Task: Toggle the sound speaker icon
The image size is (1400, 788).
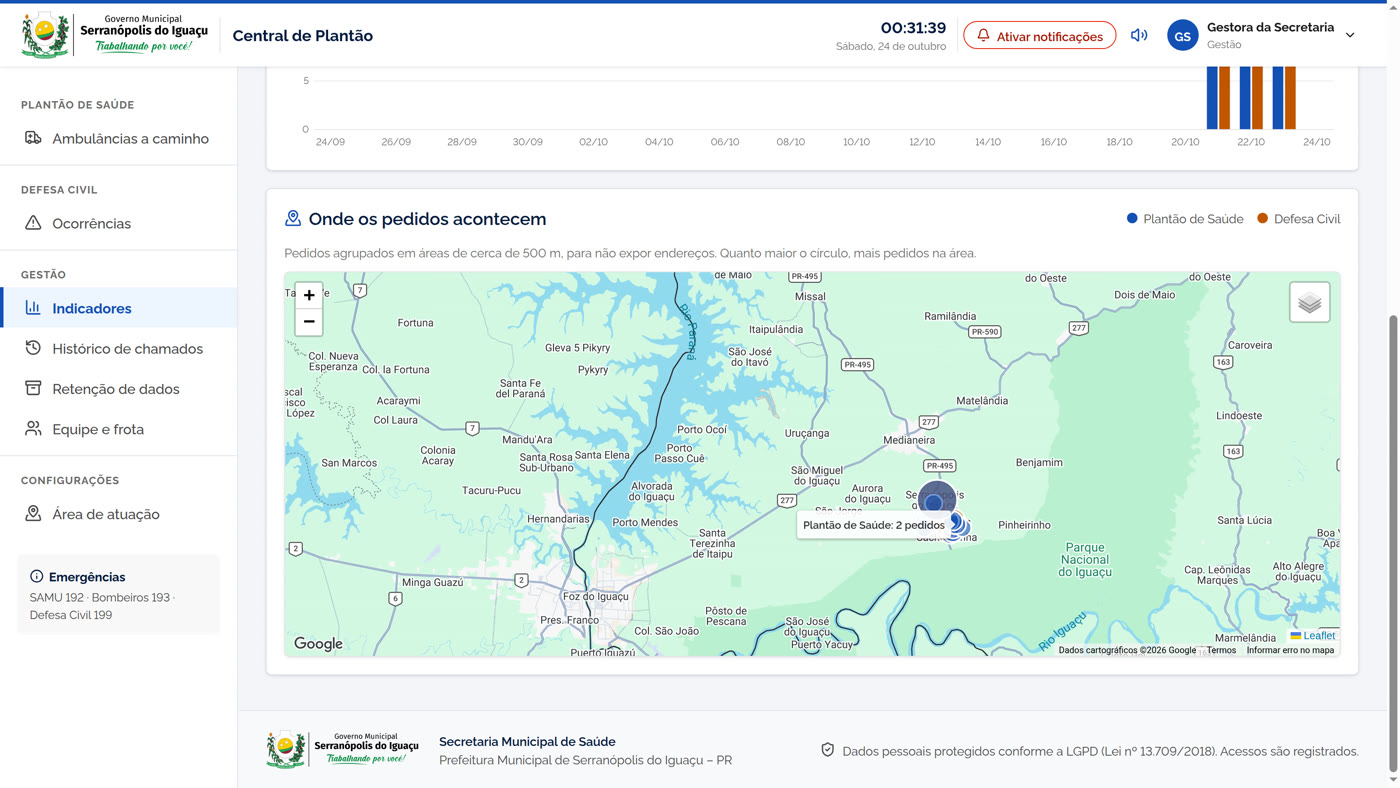Action: [x=1139, y=35]
